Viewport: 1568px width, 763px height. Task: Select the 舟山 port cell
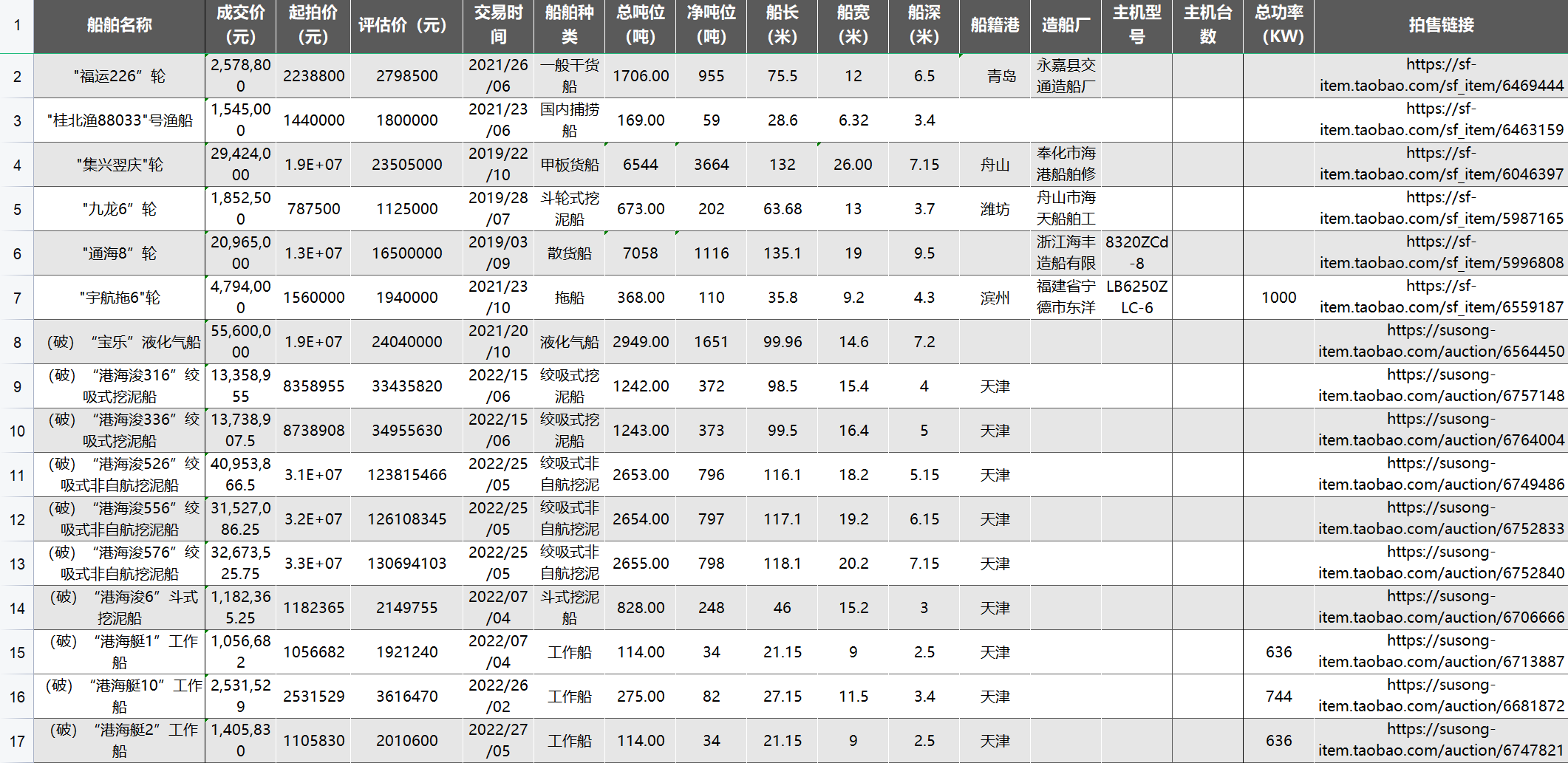point(995,164)
